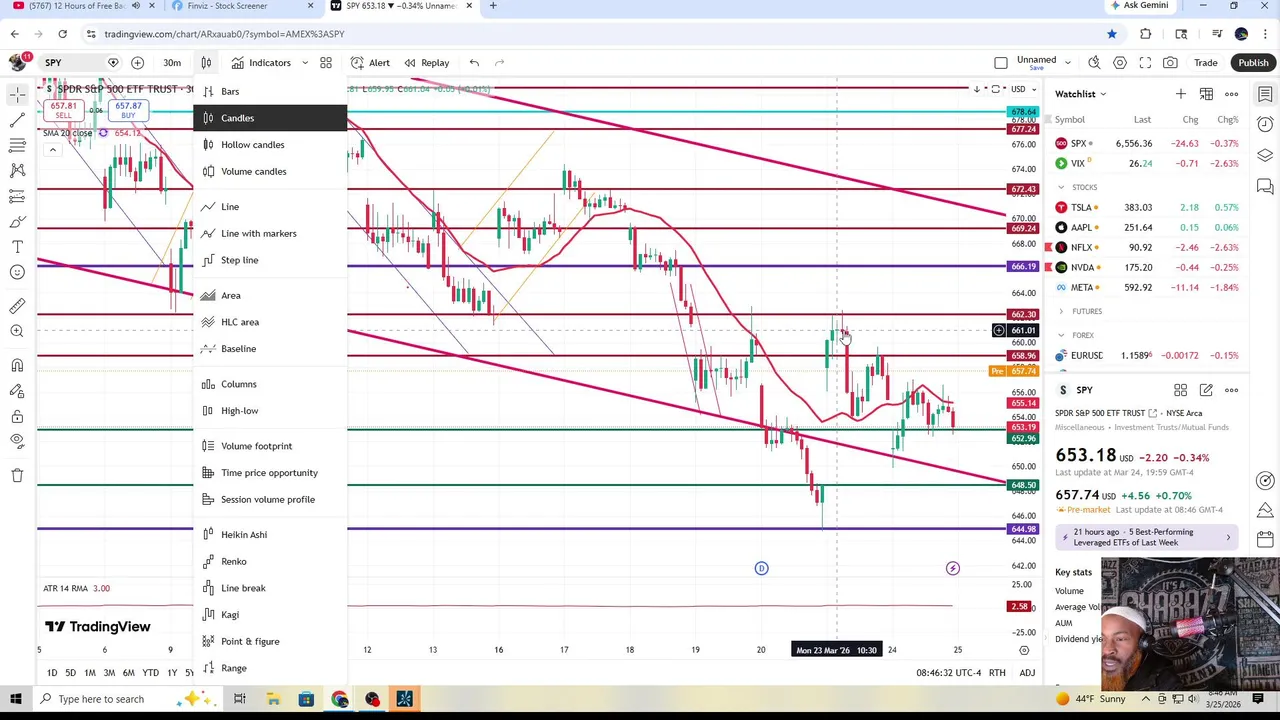Open watchlist advanced view table icon

[1207, 94]
